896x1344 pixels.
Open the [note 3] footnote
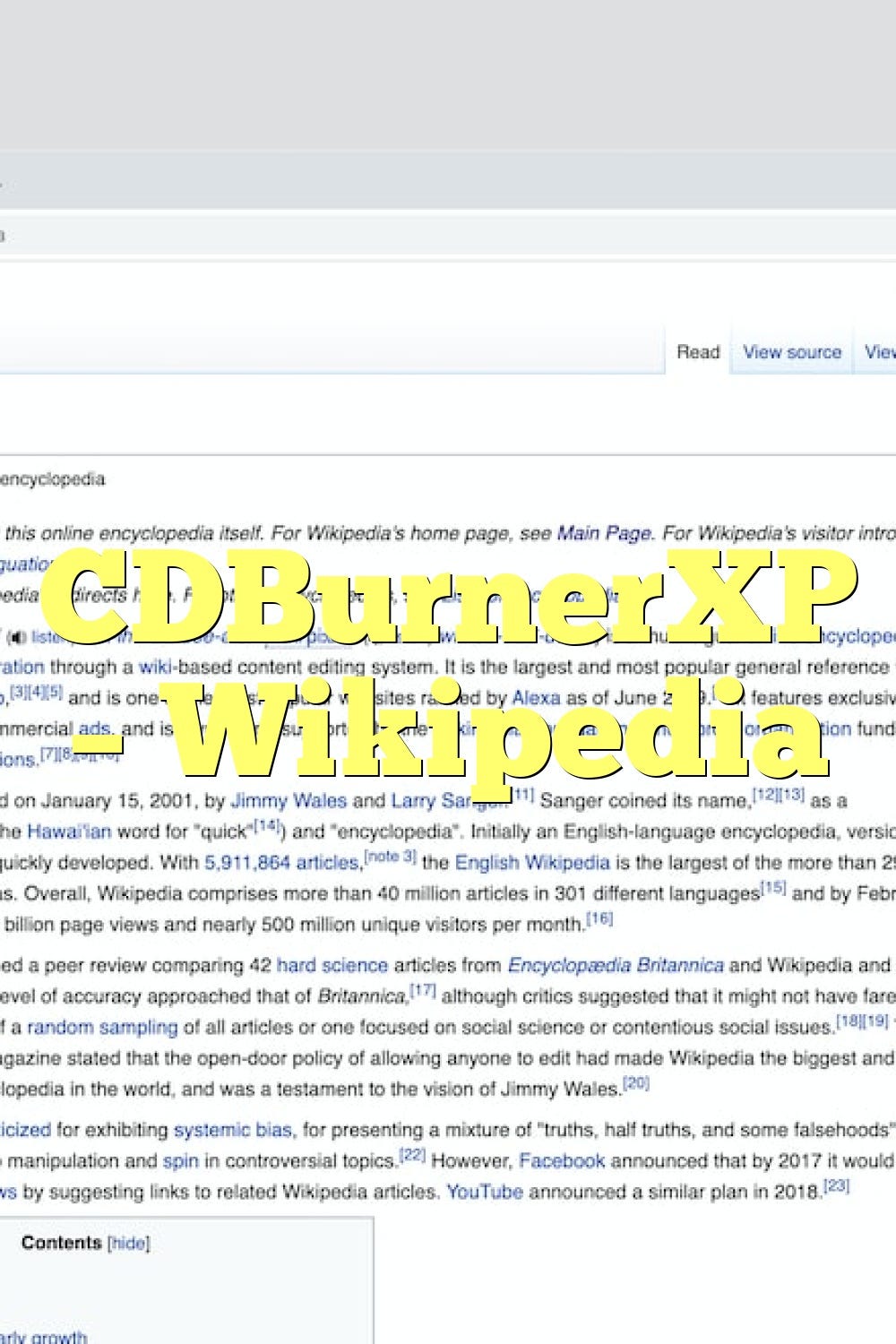(x=390, y=857)
